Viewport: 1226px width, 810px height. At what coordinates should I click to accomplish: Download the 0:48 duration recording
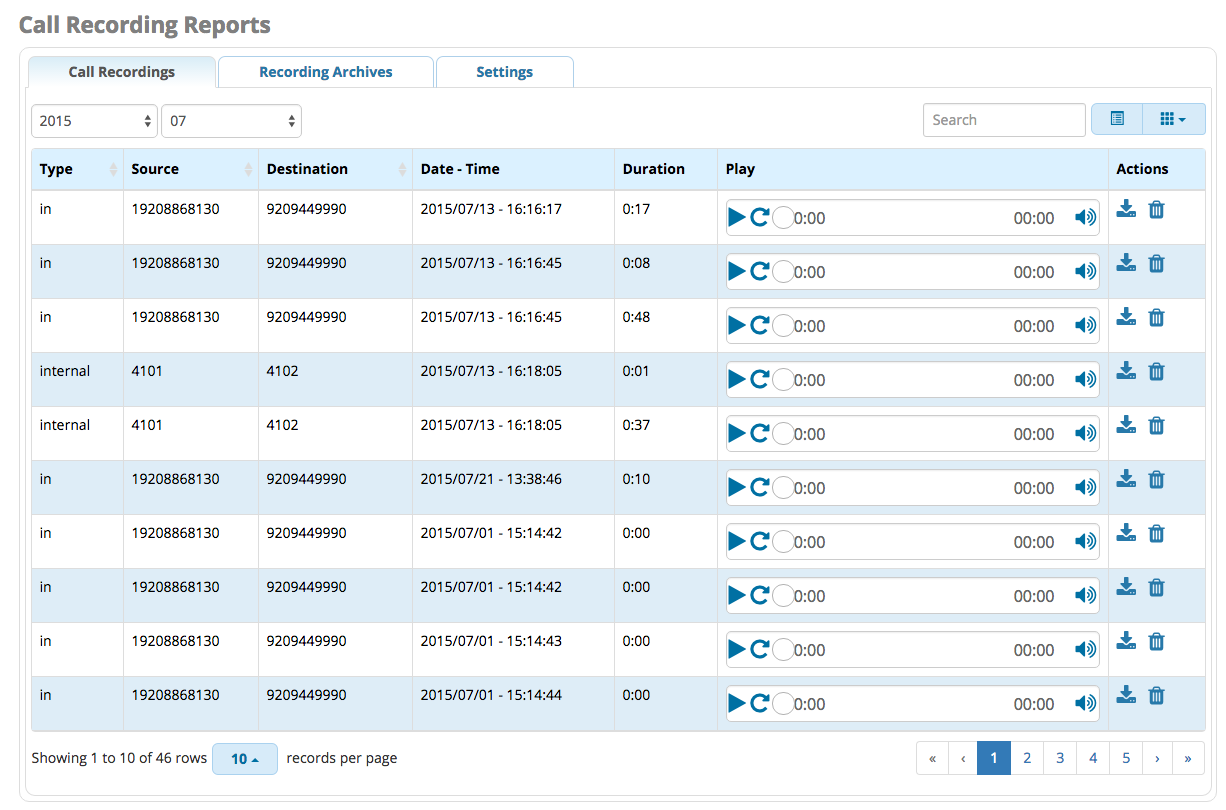coord(1126,317)
